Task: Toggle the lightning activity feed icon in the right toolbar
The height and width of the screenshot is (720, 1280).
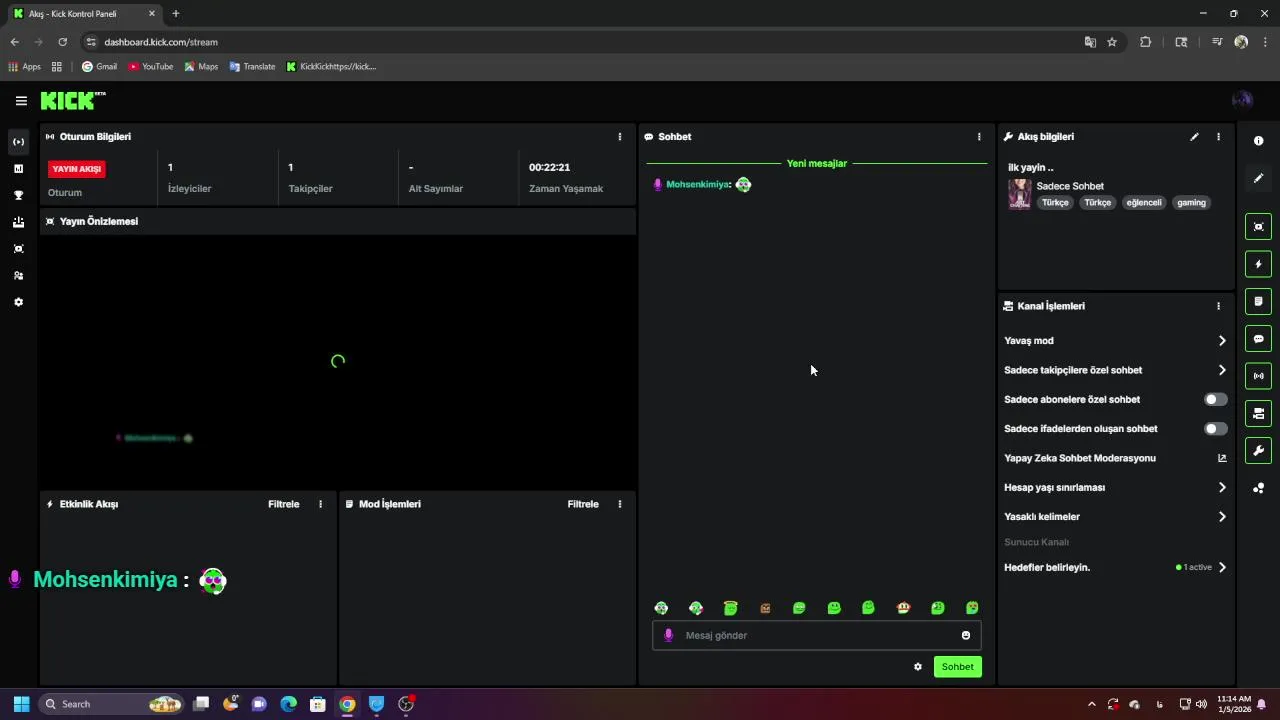Action: [1258, 264]
